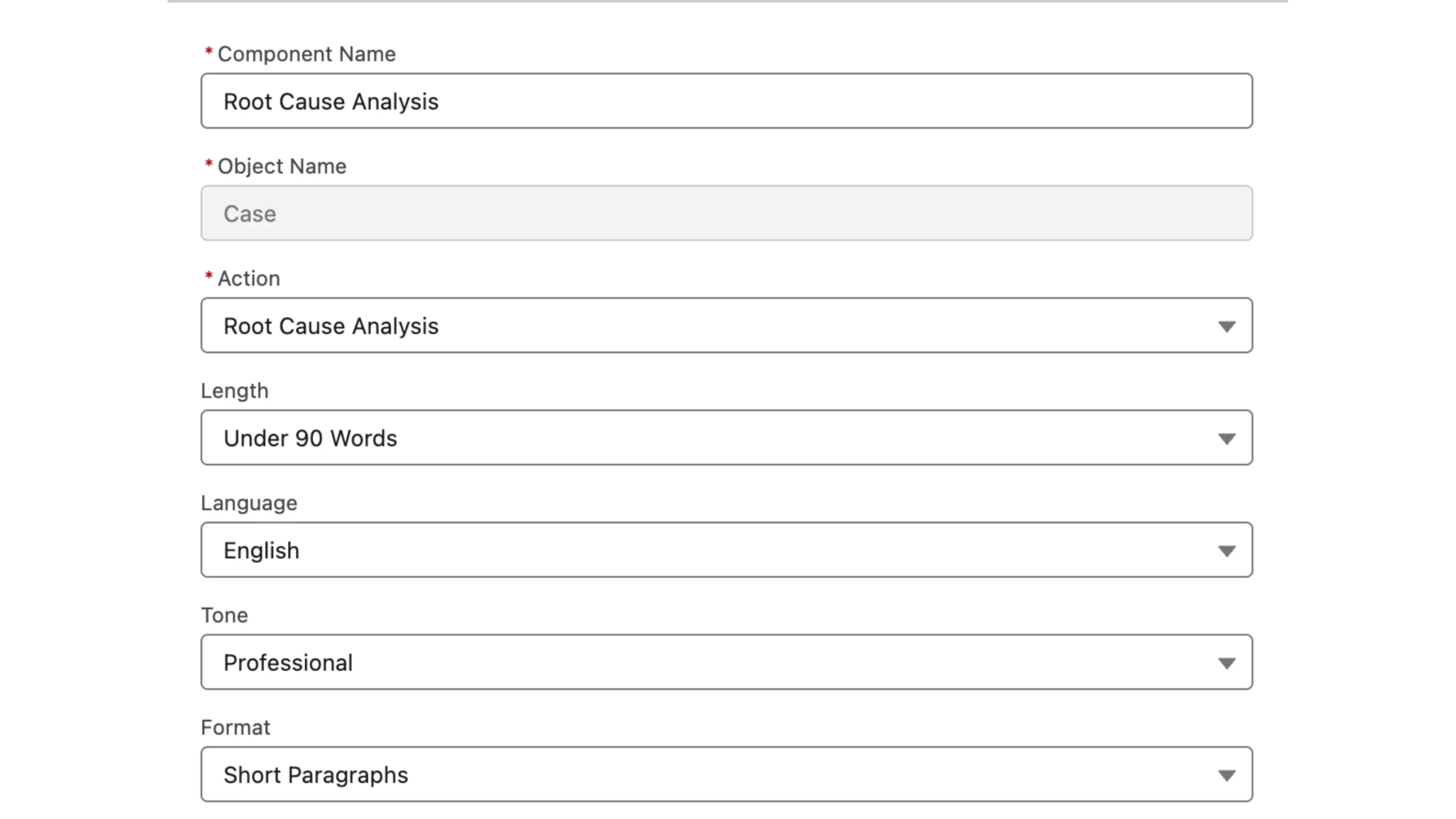Open the Format dropdown
This screenshot has width=1456, height=819.
coord(1228,774)
